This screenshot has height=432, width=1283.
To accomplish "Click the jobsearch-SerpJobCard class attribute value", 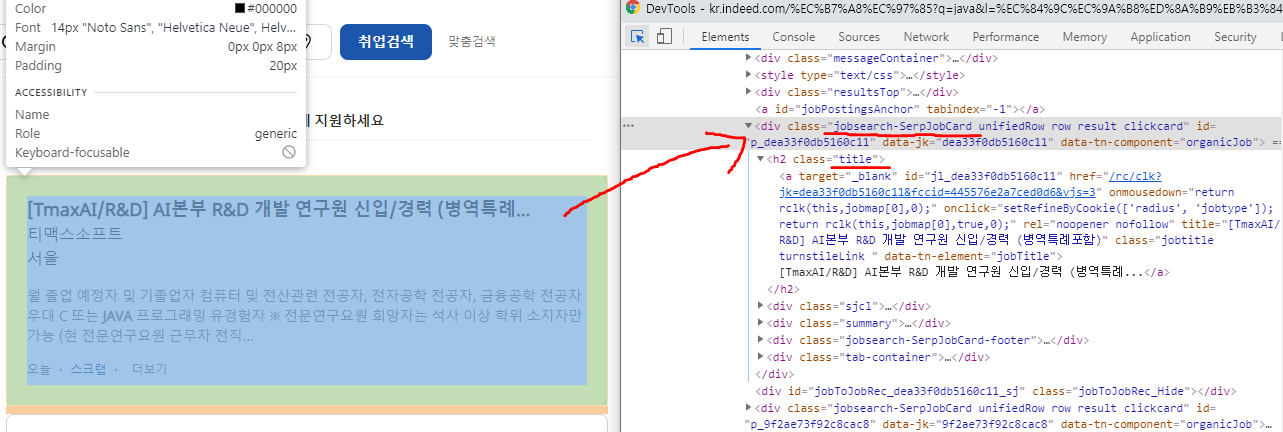I will 903,126.
